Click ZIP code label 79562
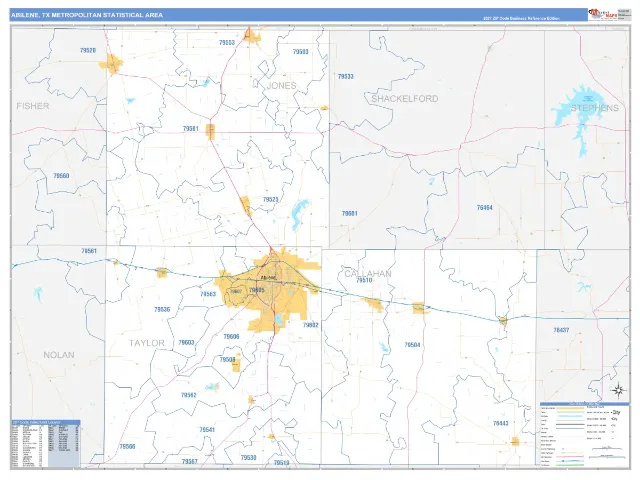Screen dimensions: 640x480 click(x=189, y=395)
